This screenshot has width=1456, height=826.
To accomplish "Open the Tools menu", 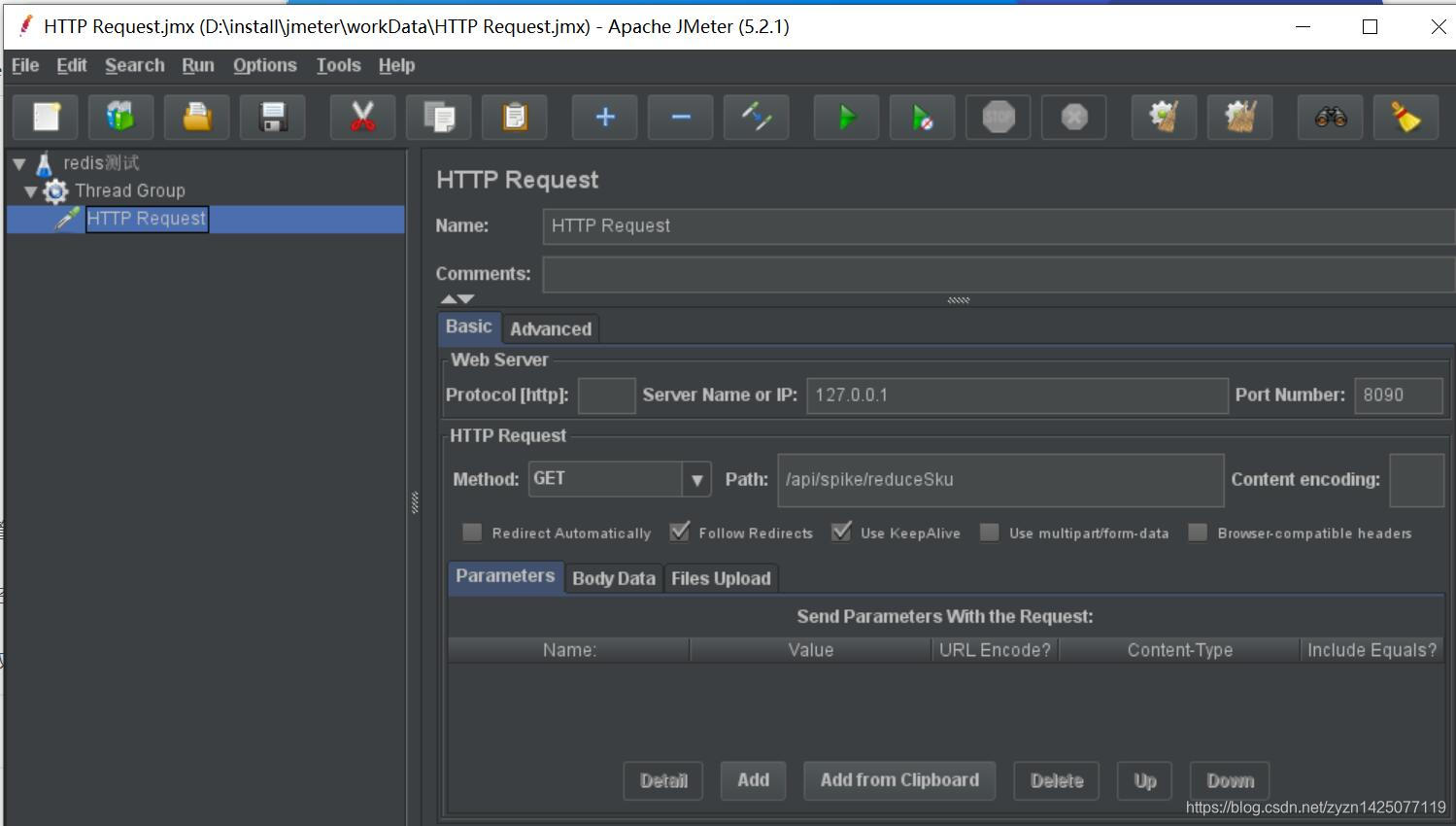I will point(338,65).
